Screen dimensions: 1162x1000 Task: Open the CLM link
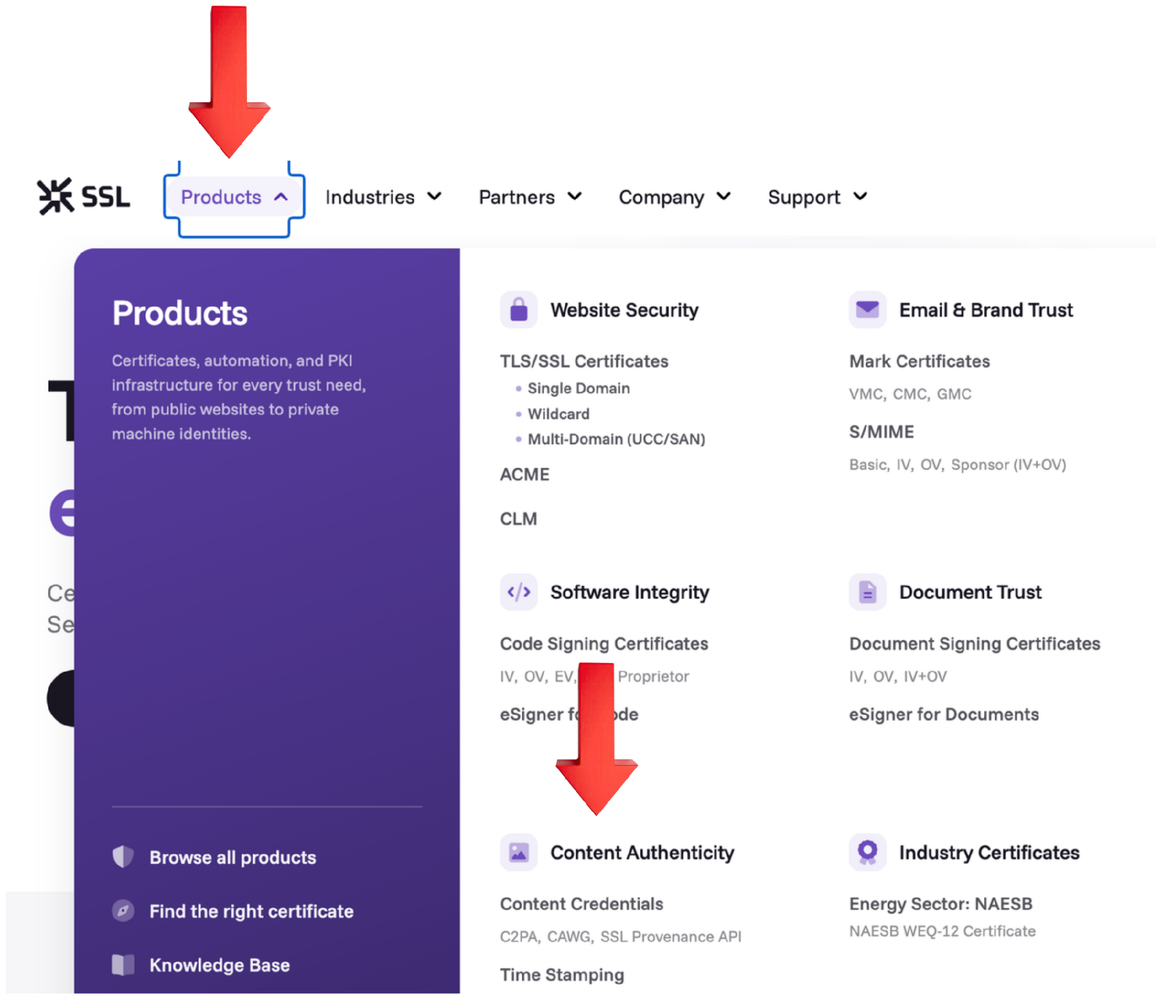(518, 519)
